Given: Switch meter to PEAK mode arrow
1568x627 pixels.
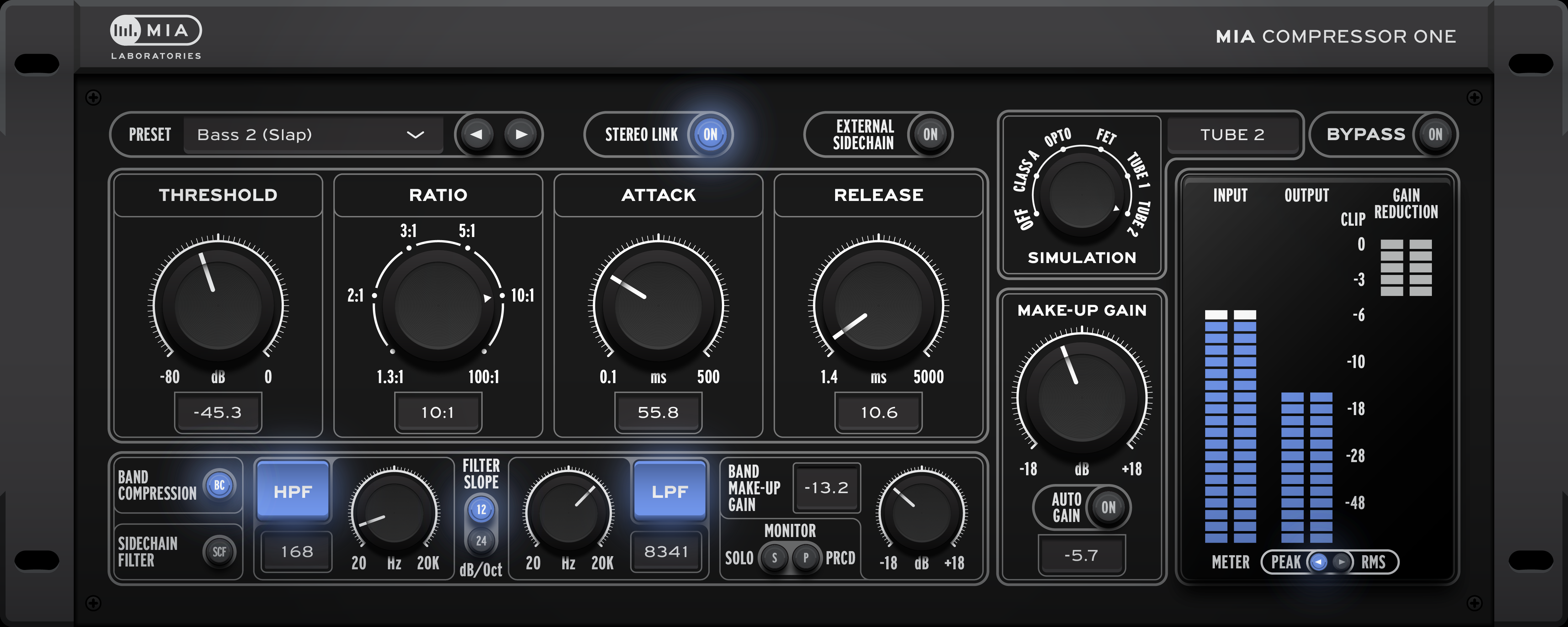Looking at the screenshot, I should (1318, 562).
